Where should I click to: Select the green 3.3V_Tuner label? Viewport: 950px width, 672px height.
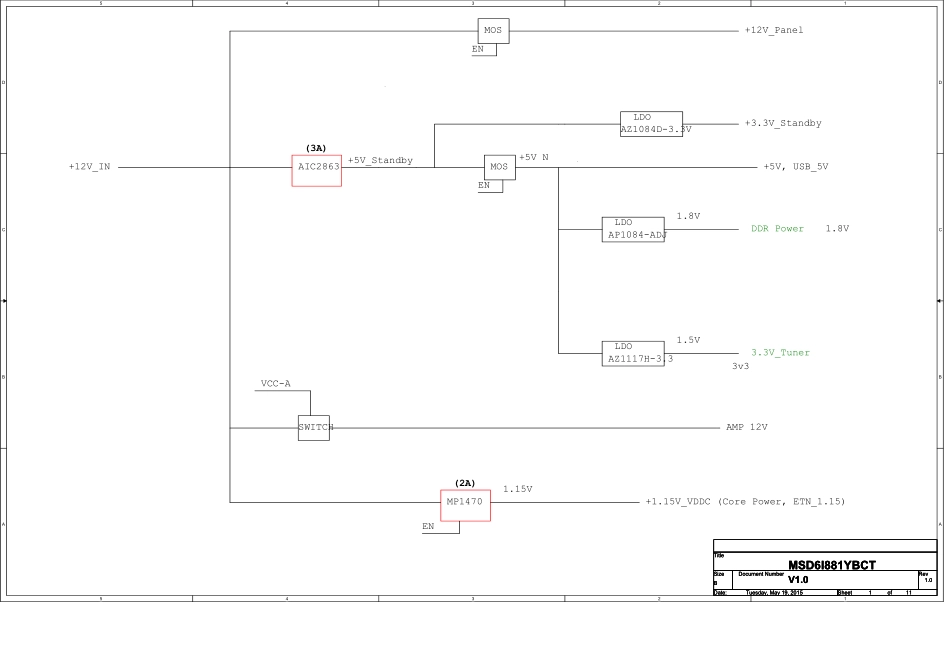pos(780,353)
